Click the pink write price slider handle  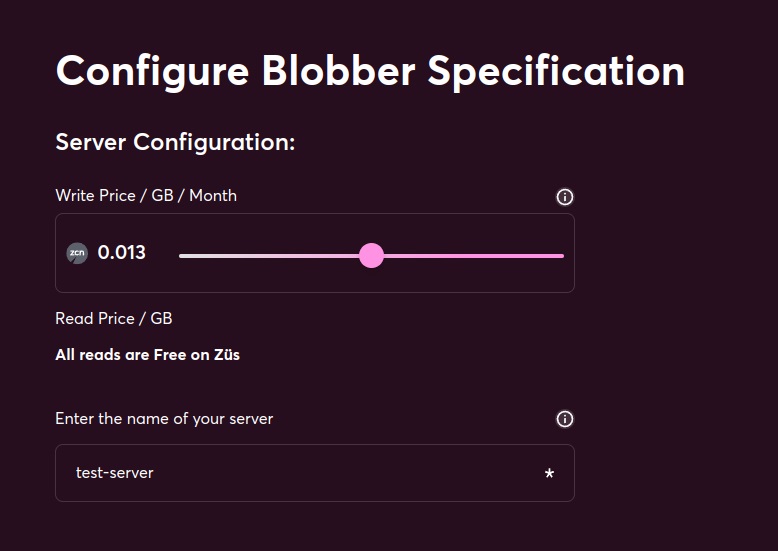pyautogui.click(x=371, y=256)
